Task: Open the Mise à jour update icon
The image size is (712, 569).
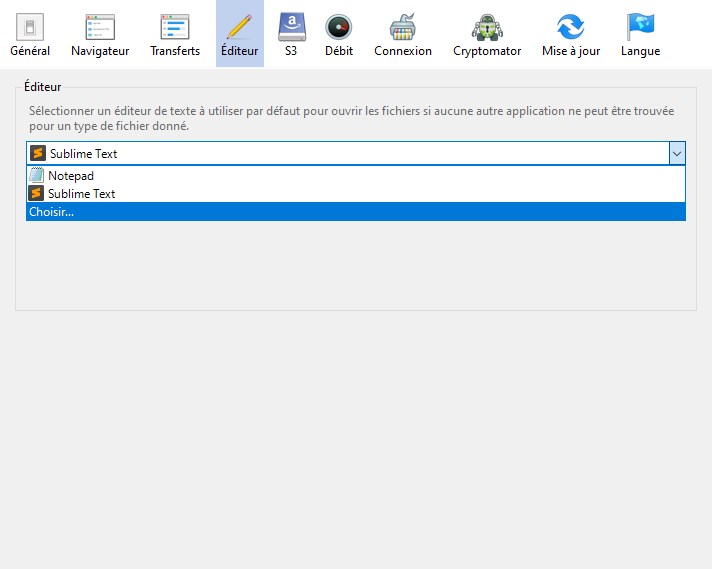Action: coord(571,27)
